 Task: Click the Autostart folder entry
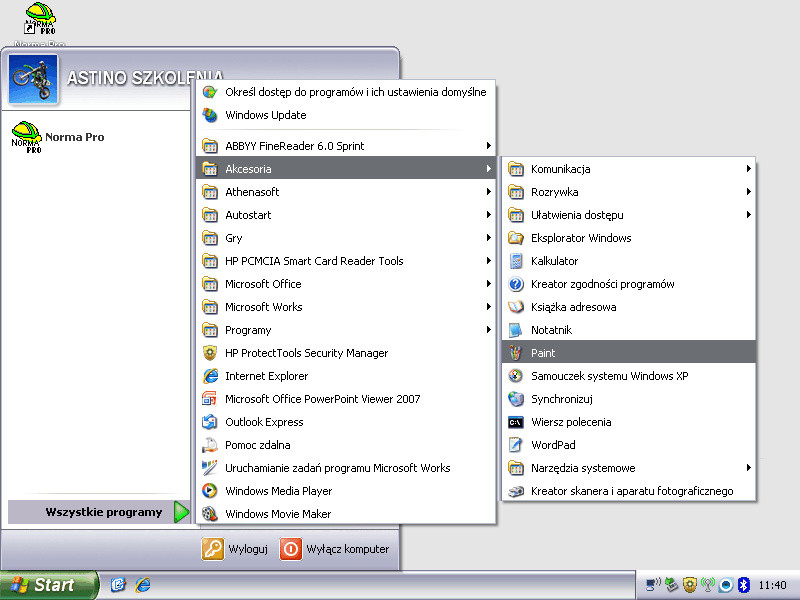pyautogui.click(x=346, y=215)
